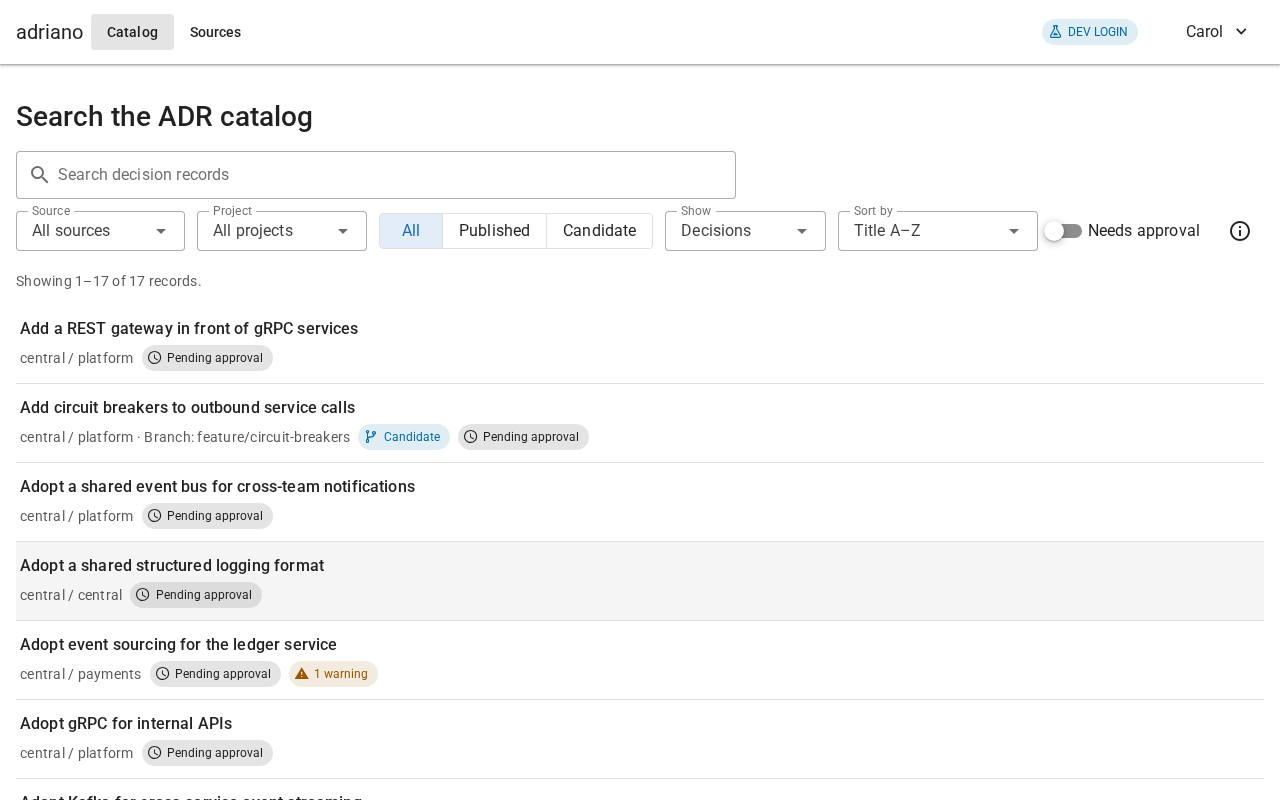
Task: Click clock icon on event sourcing record
Action: (163, 674)
